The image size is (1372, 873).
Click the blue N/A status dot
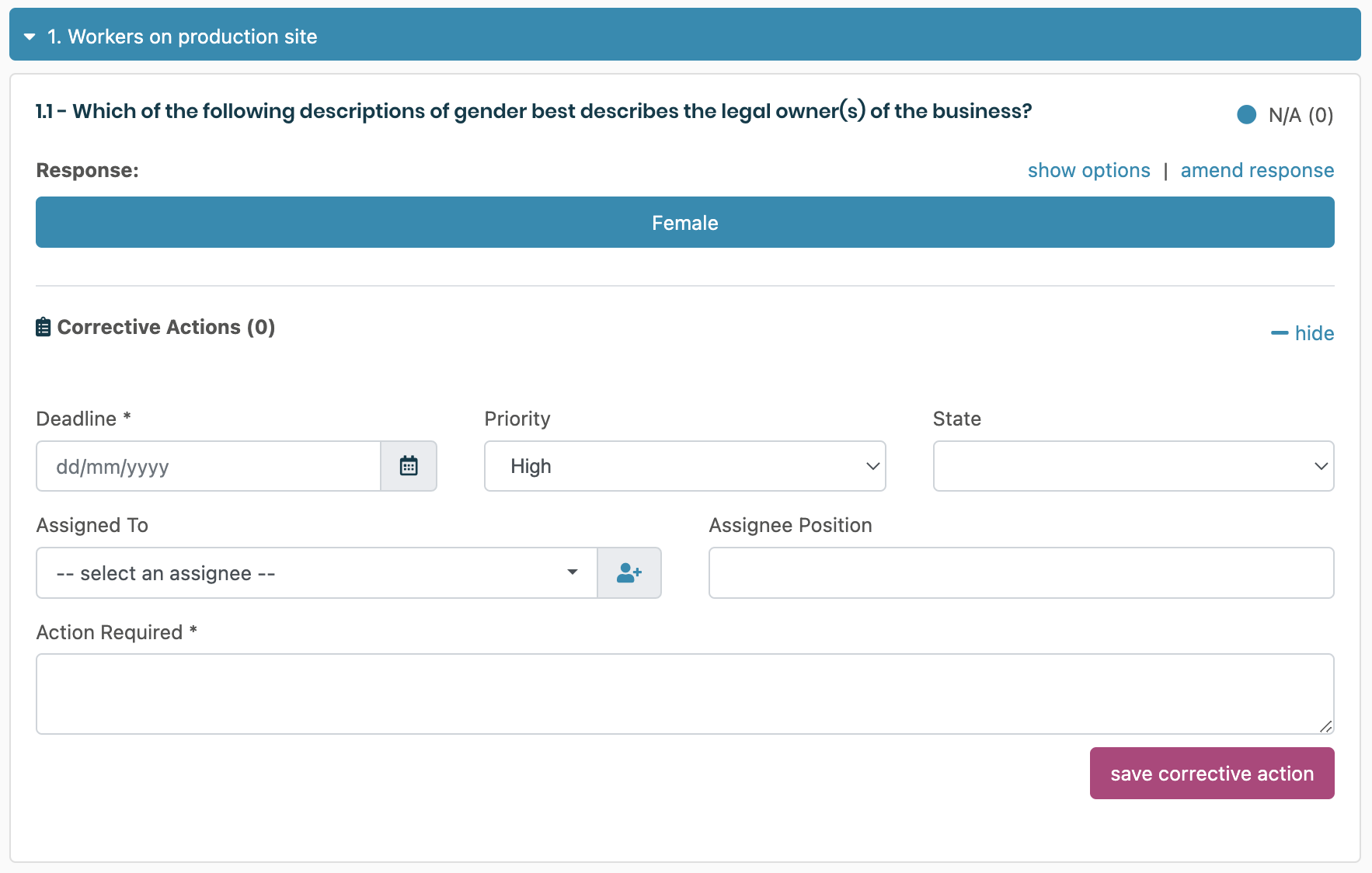(x=1246, y=115)
